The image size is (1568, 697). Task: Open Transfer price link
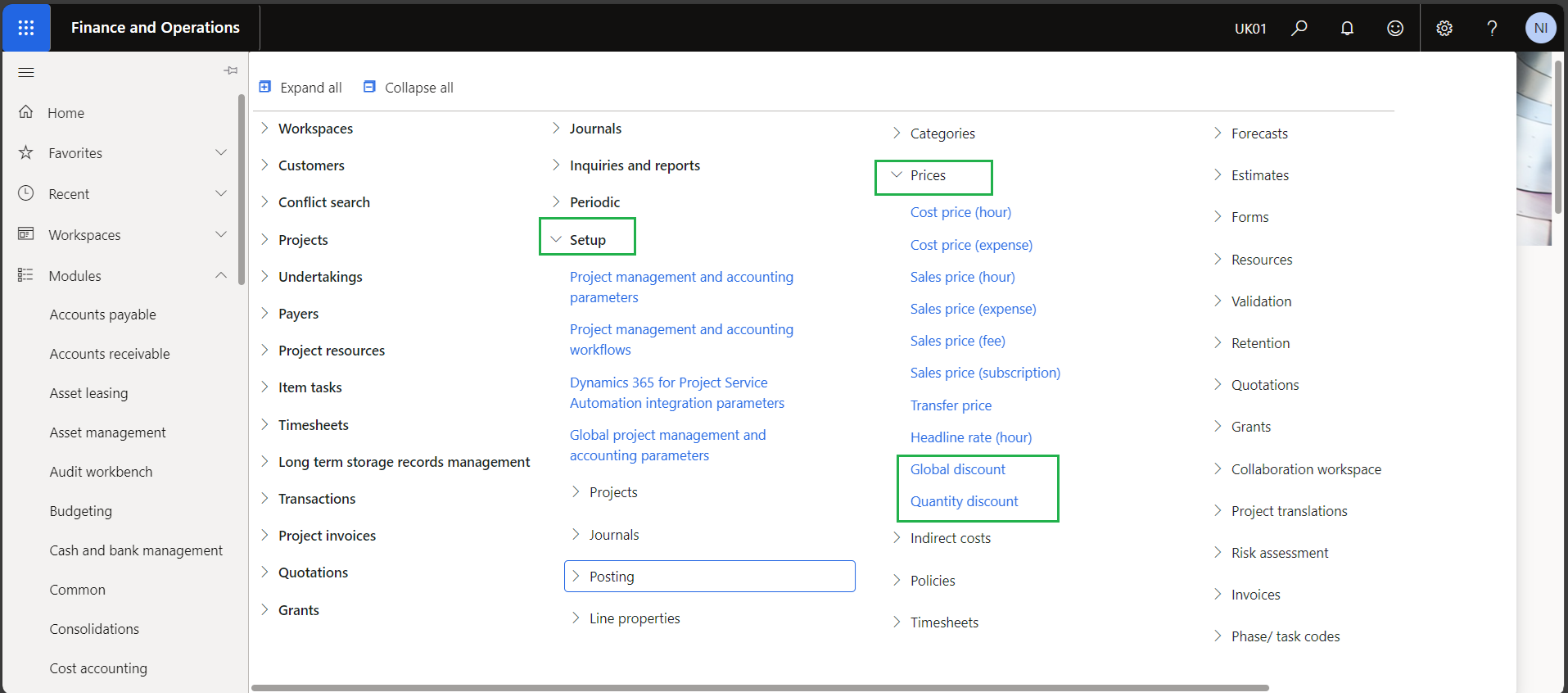[951, 405]
